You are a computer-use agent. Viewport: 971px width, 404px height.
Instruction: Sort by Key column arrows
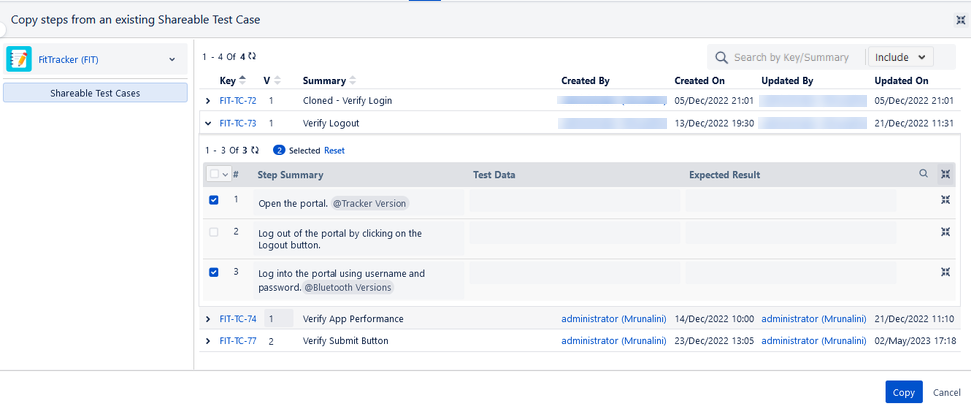(x=242, y=81)
